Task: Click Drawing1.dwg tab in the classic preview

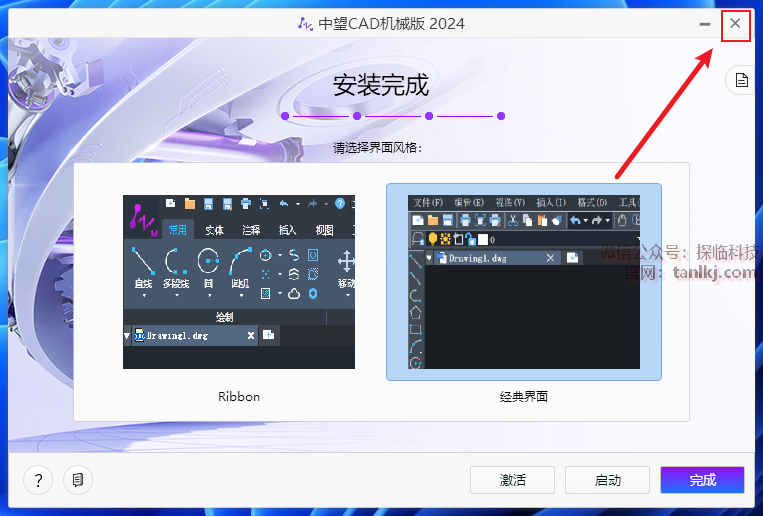Action: tap(478, 258)
